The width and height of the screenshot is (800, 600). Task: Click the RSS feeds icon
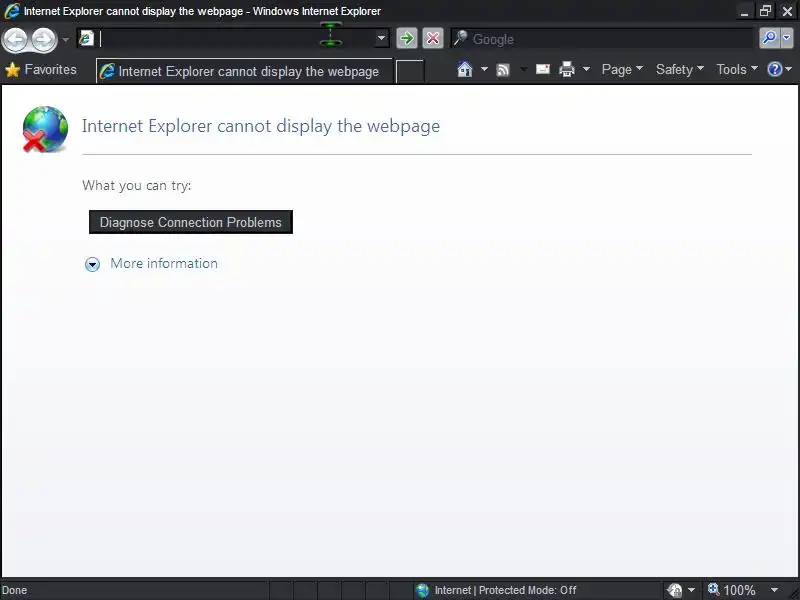[x=503, y=70]
